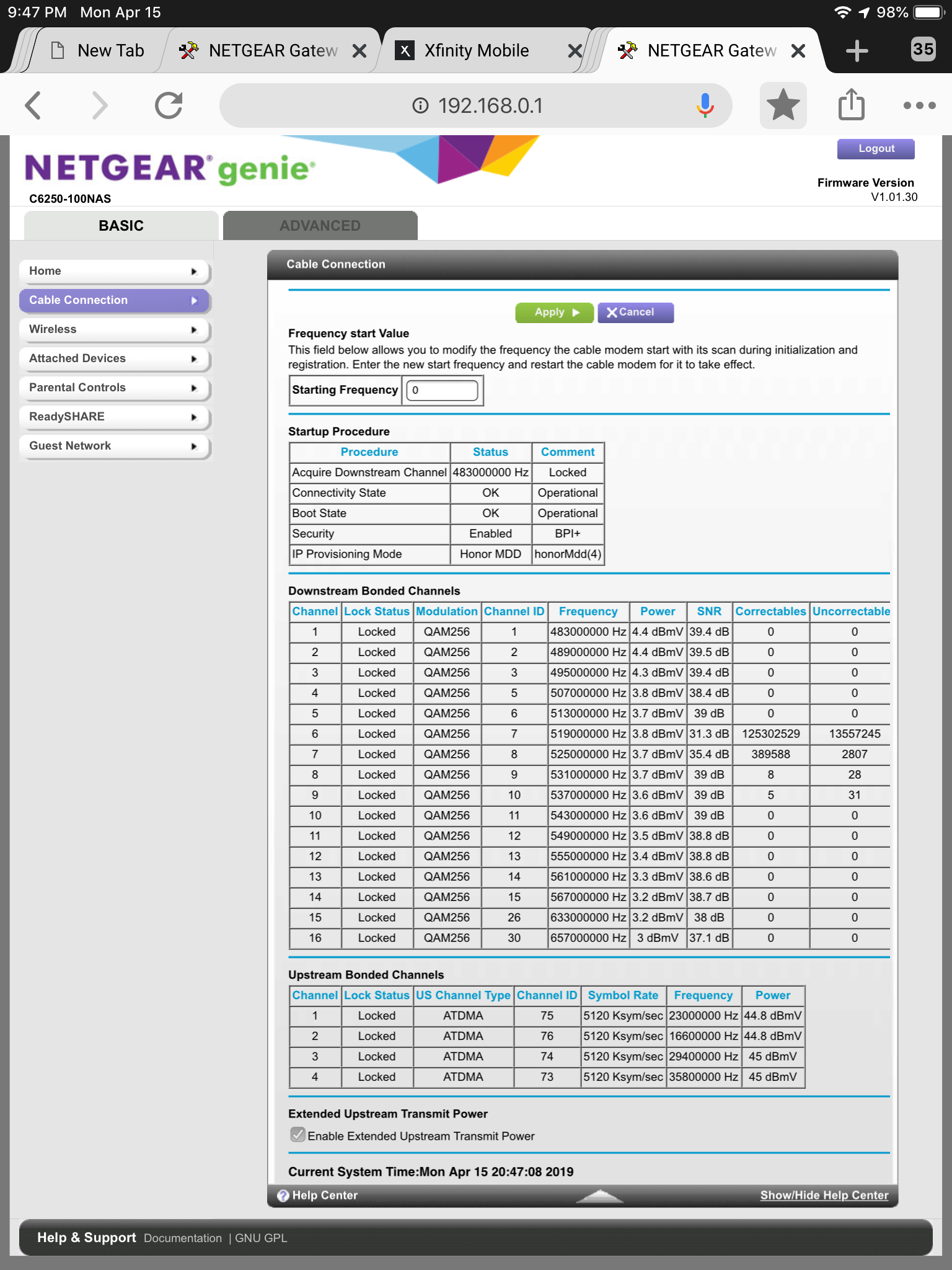Click the Home item arrow
952x1270 pixels.
(194, 271)
